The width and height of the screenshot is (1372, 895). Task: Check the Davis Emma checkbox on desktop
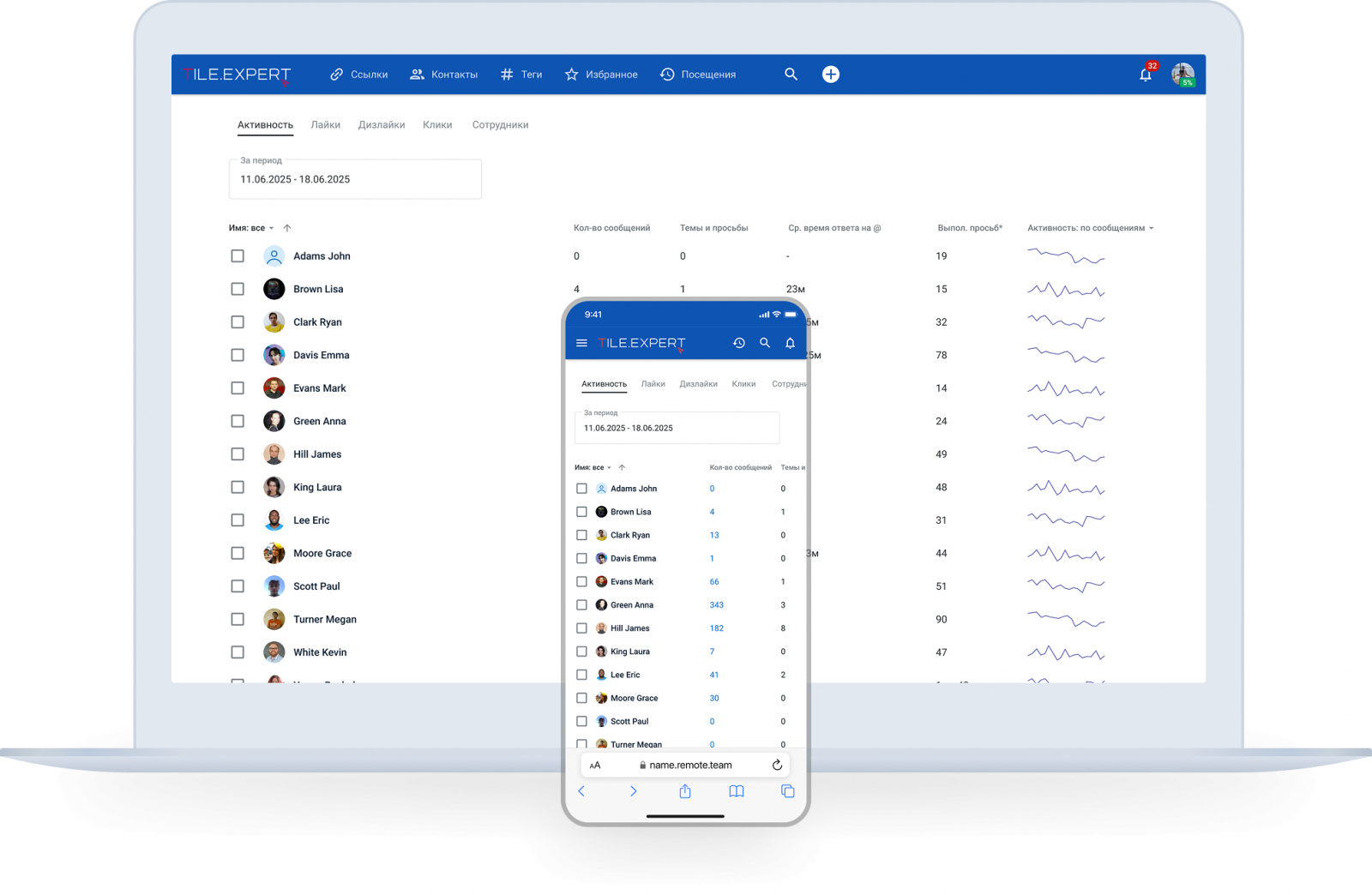[x=238, y=355]
